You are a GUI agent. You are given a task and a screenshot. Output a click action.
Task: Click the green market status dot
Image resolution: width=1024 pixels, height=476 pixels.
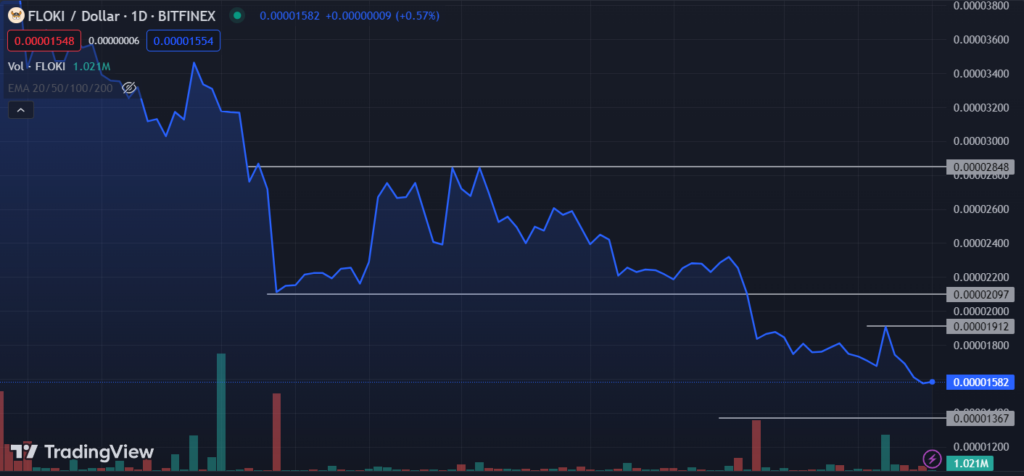click(236, 15)
